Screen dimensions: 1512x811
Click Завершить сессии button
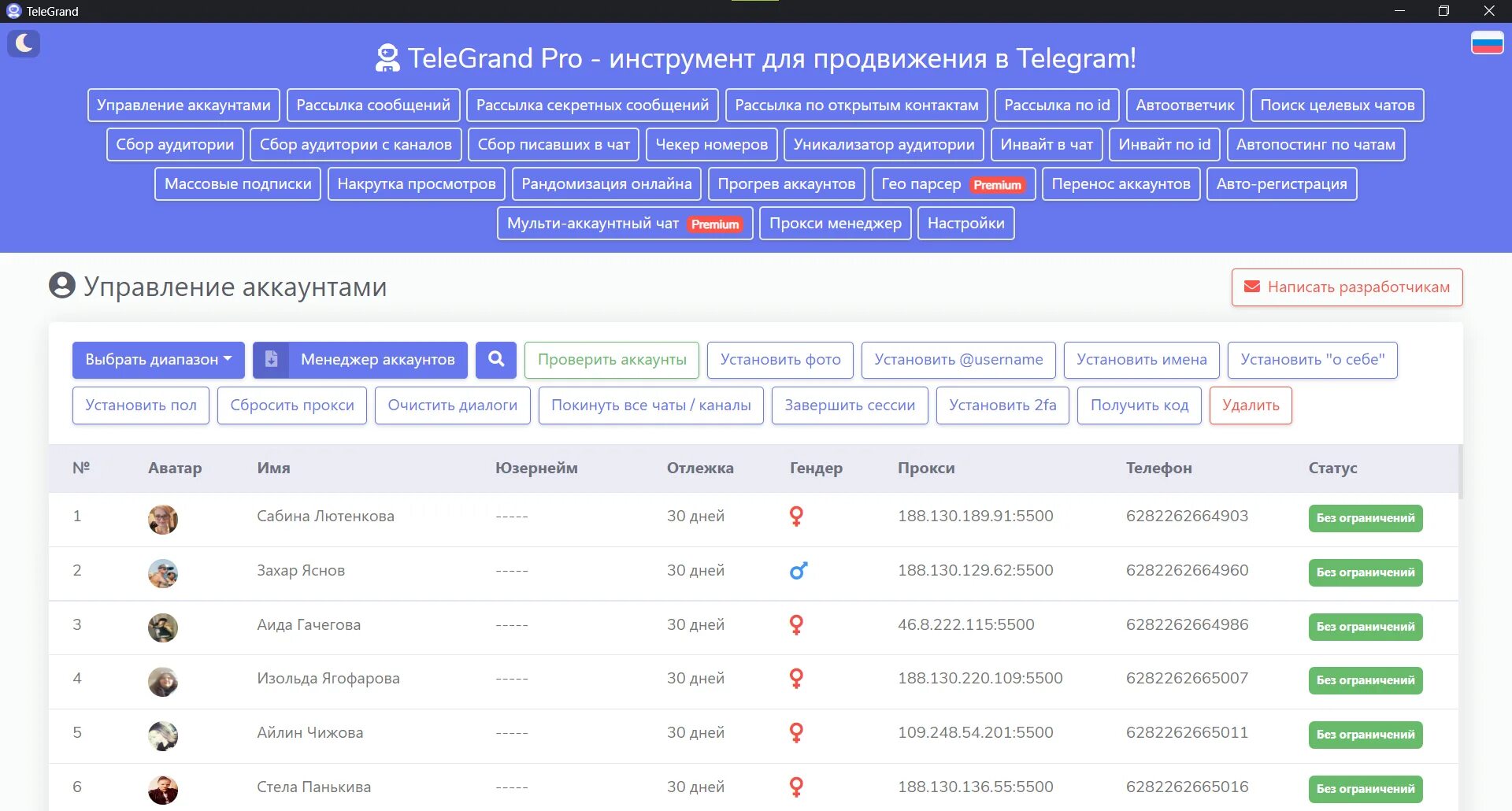(x=850, y=405)
